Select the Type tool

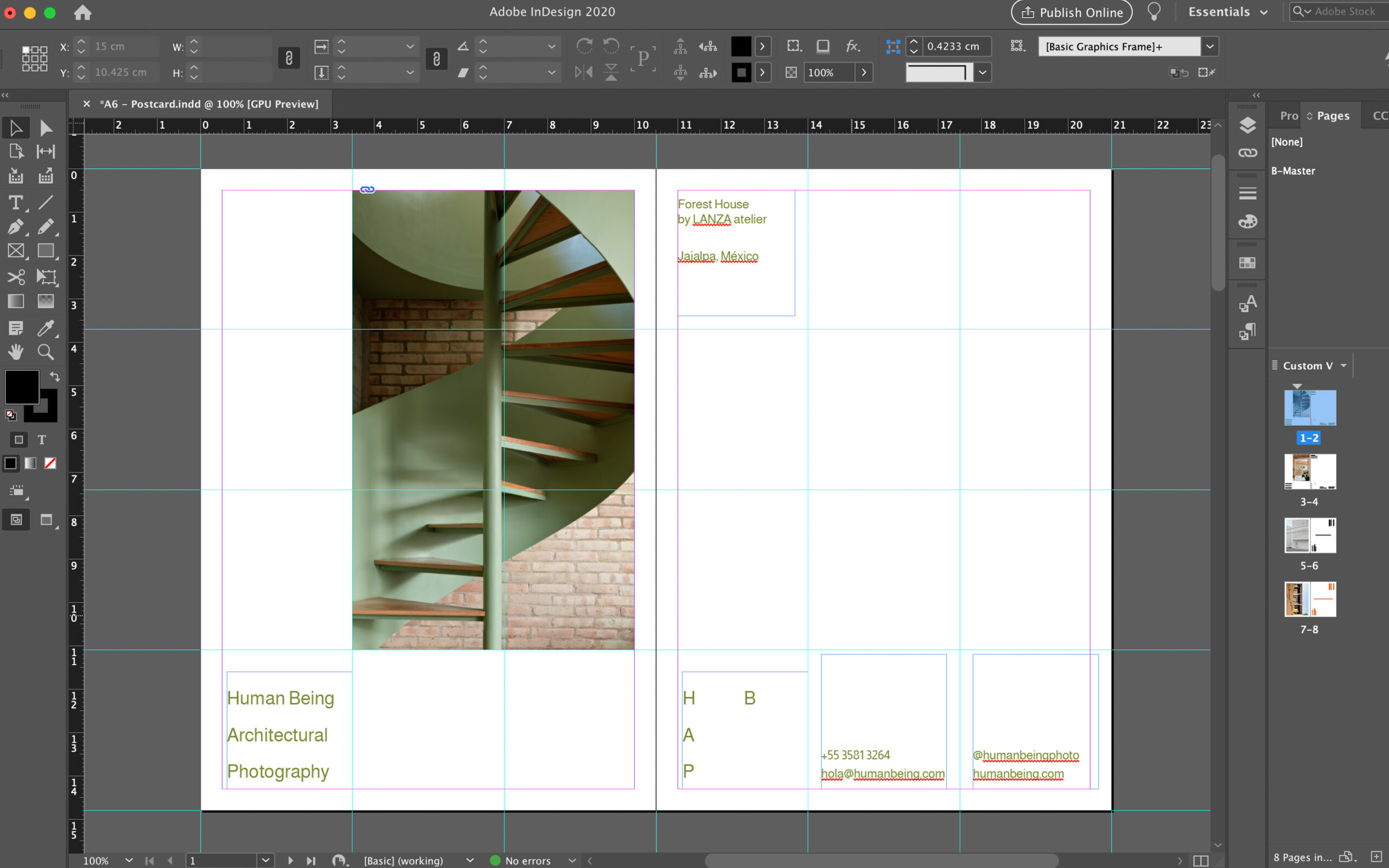(16, 202)
